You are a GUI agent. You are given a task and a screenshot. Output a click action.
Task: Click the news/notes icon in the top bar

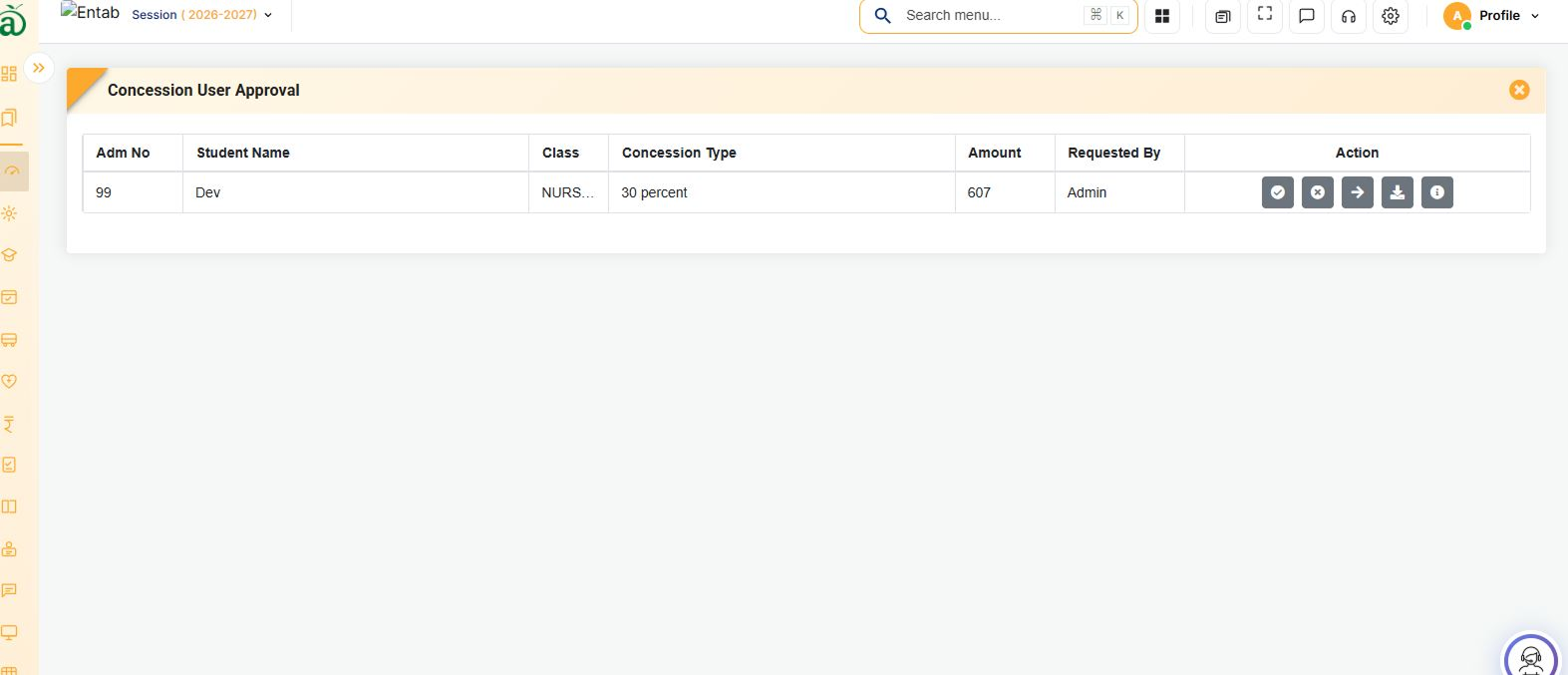pyautogui.click(x=1223, y=16)
